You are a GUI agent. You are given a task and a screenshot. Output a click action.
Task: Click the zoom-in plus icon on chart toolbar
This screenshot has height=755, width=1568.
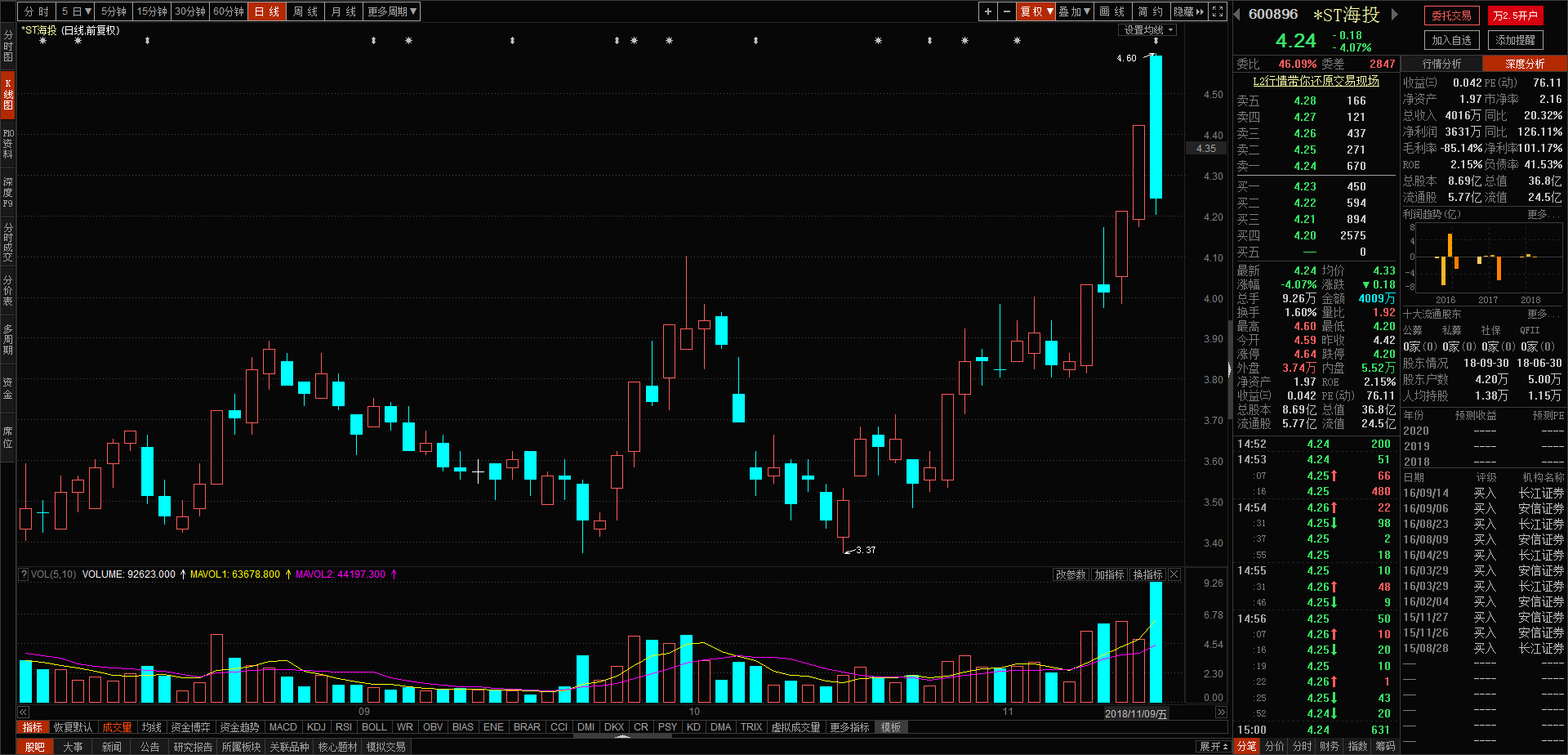click(988, 11)
